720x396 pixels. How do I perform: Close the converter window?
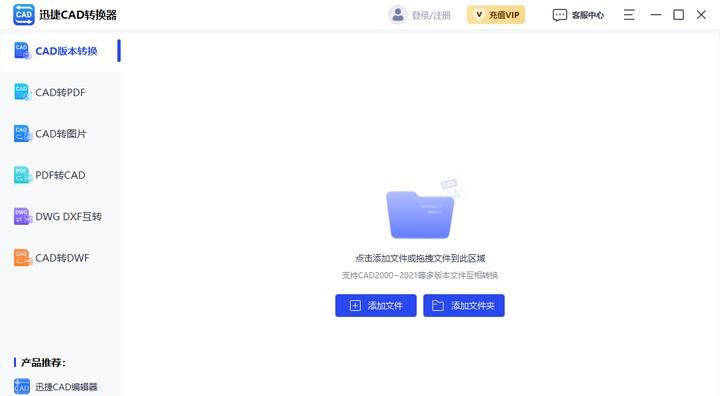click(701, 15)
